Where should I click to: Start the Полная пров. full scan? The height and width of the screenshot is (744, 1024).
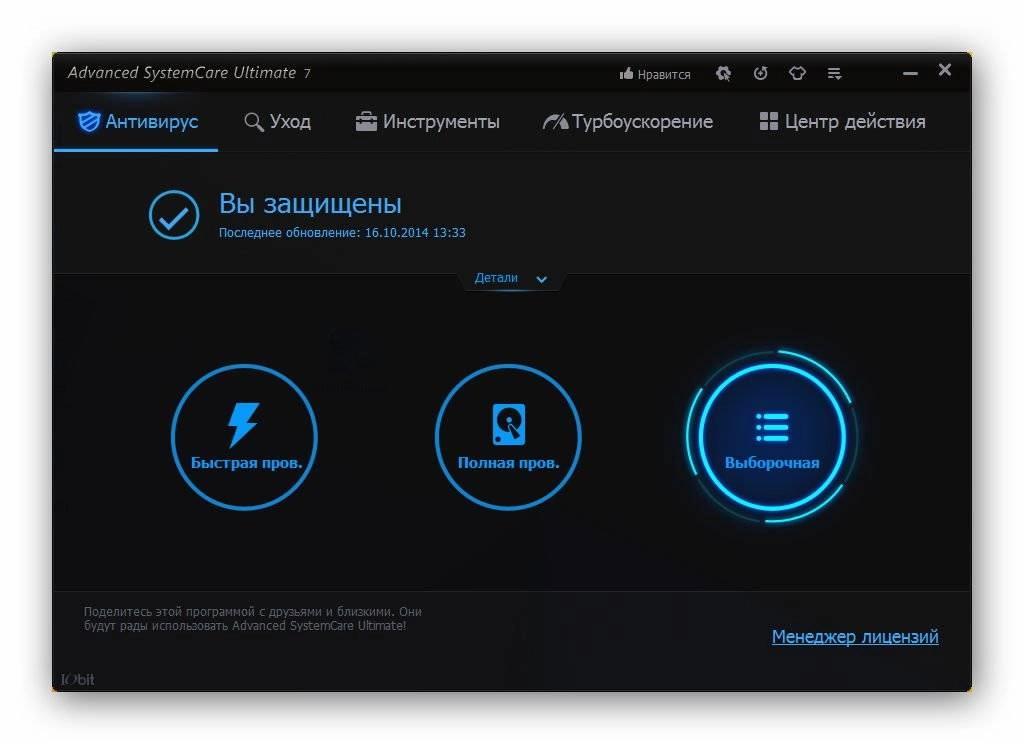508,437
